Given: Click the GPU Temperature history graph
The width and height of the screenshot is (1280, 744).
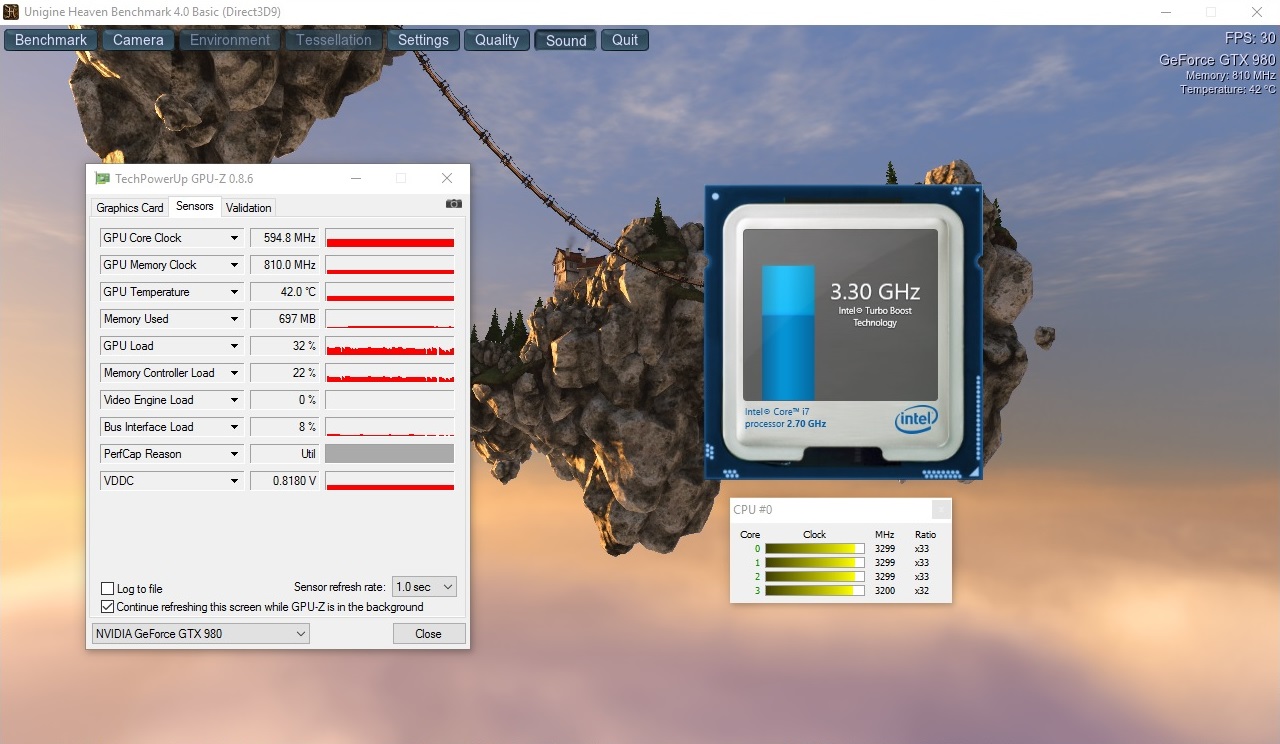Looking at the screenshot, I should pos(390,292).
